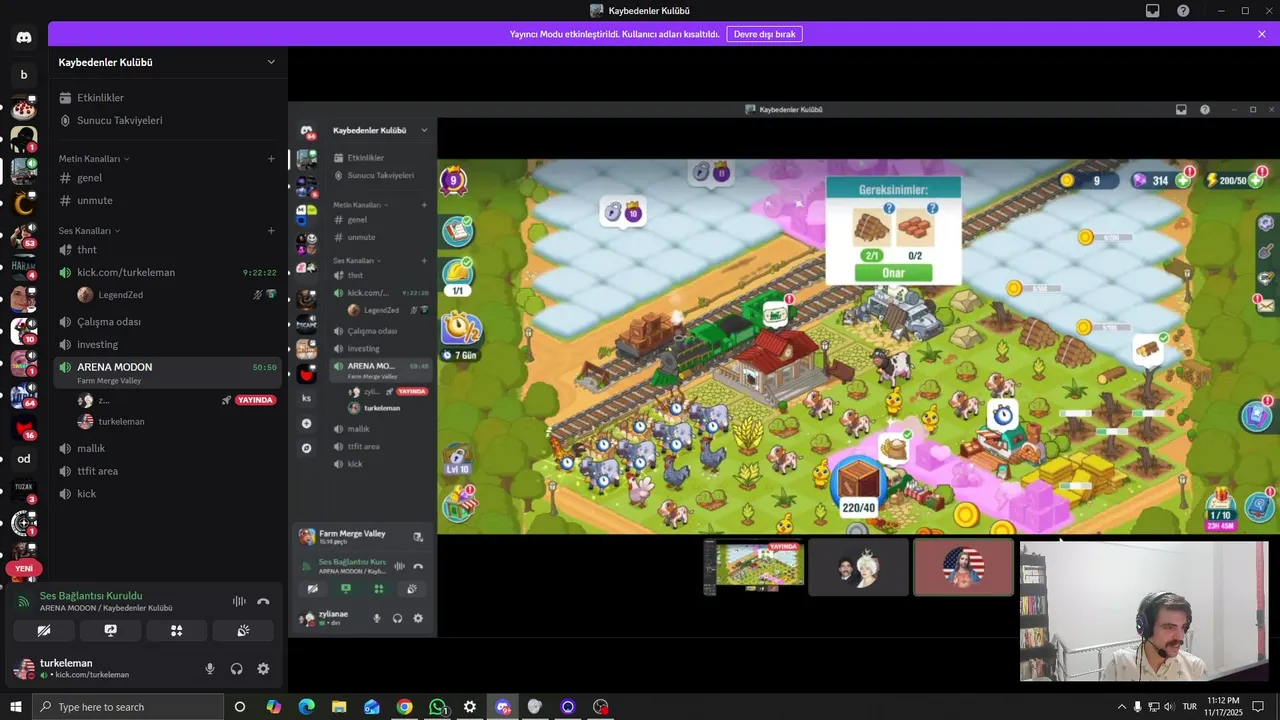
Task: Collapse Metin Kanalları category
Action: (93, 159)
